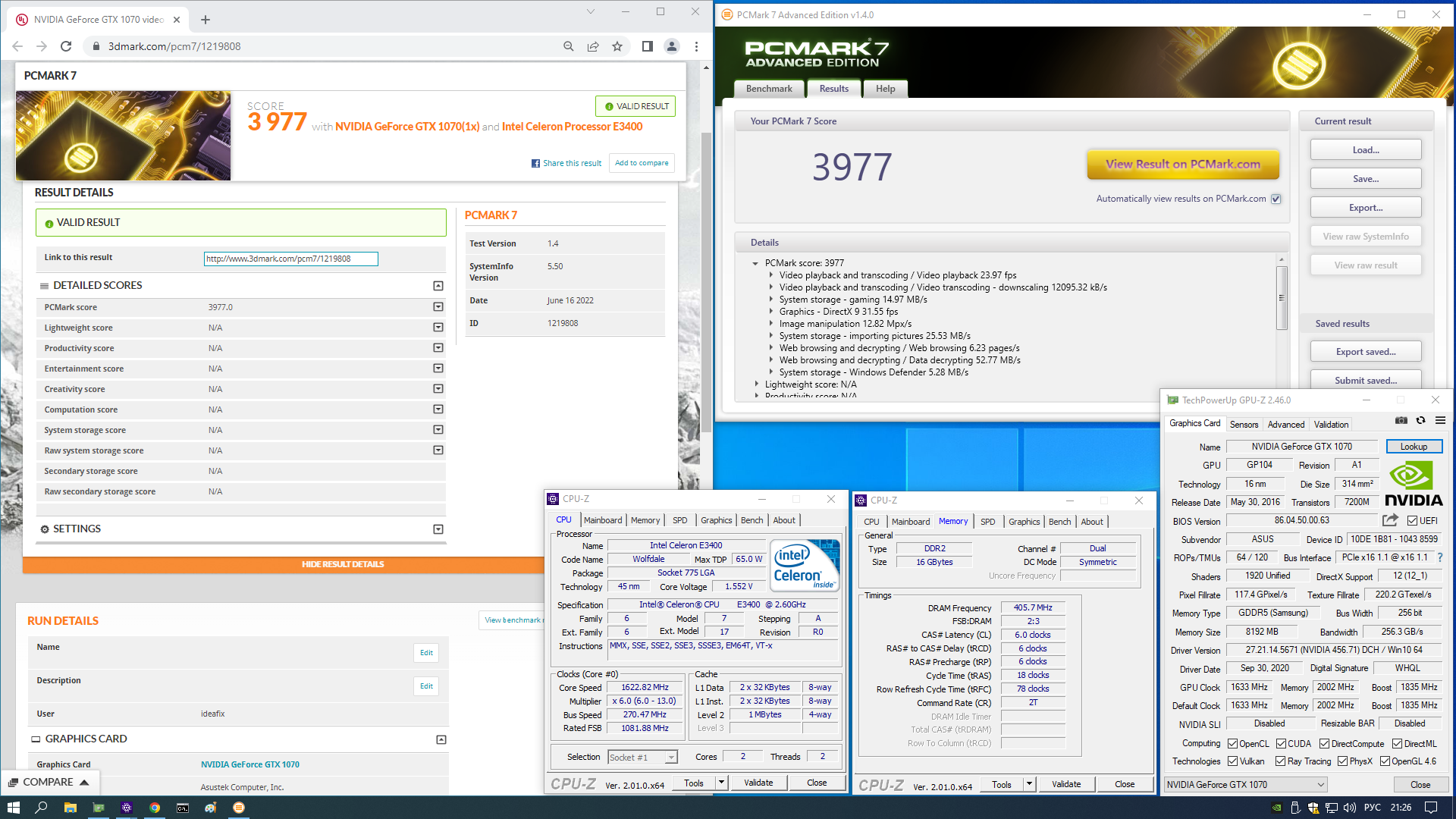
Task: Click the Link to this result URL field
Action: click(x=291, y=259)
